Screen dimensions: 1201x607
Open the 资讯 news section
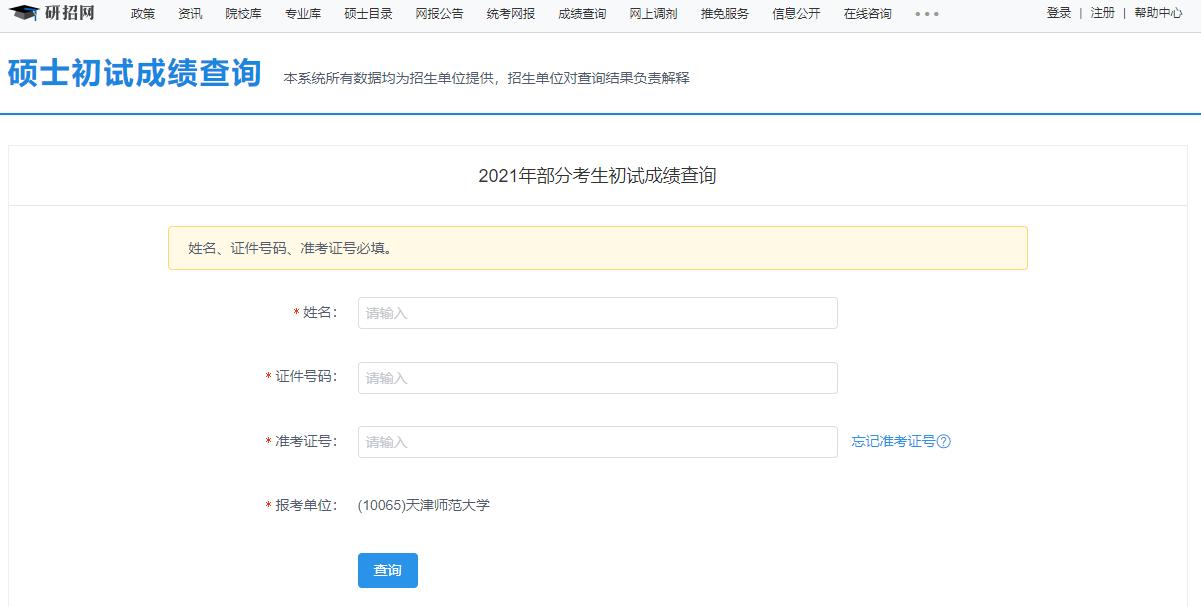[x=190, y=14]
